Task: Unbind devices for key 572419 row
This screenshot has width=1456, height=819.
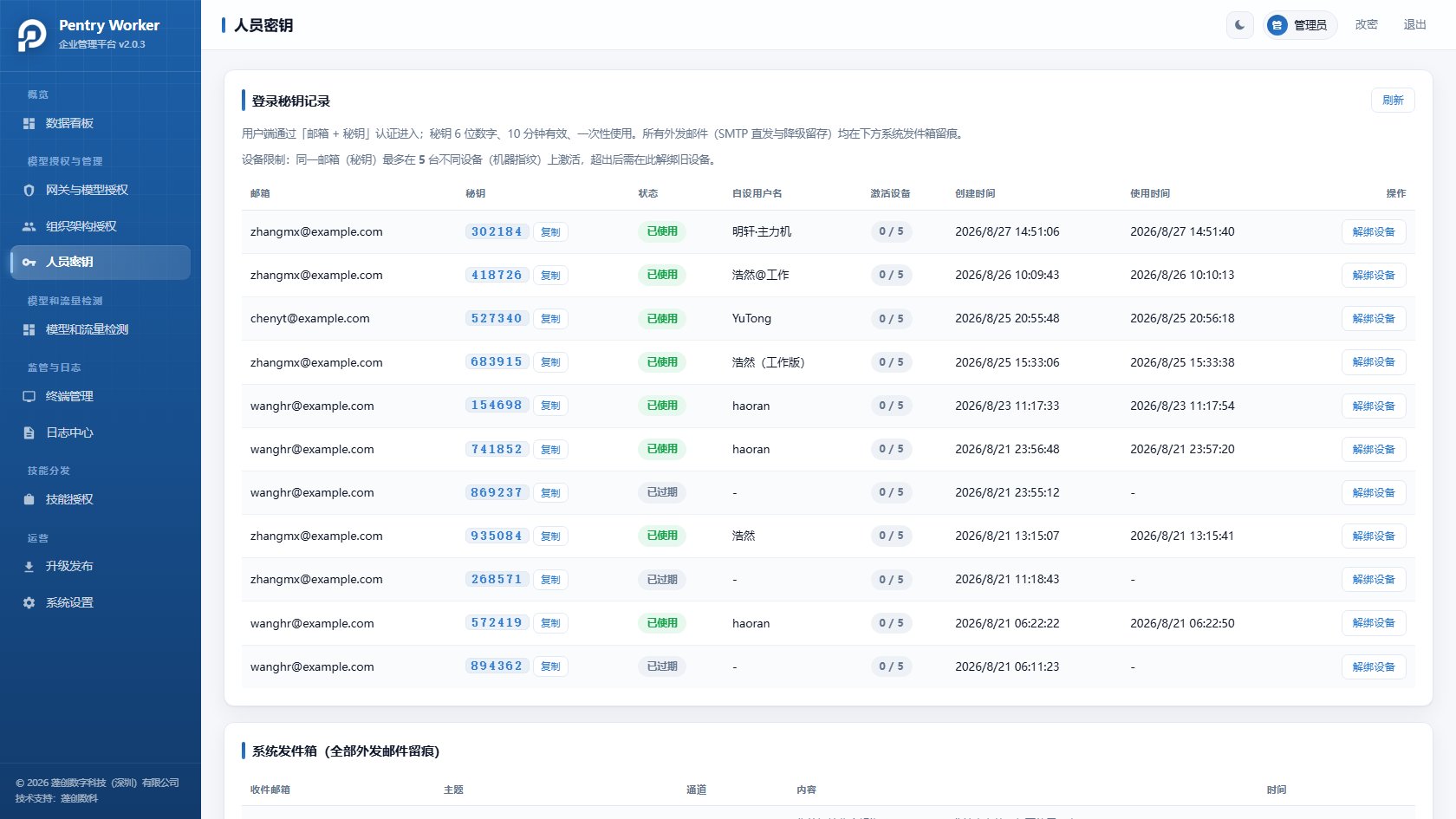Action: [1374, 623]
